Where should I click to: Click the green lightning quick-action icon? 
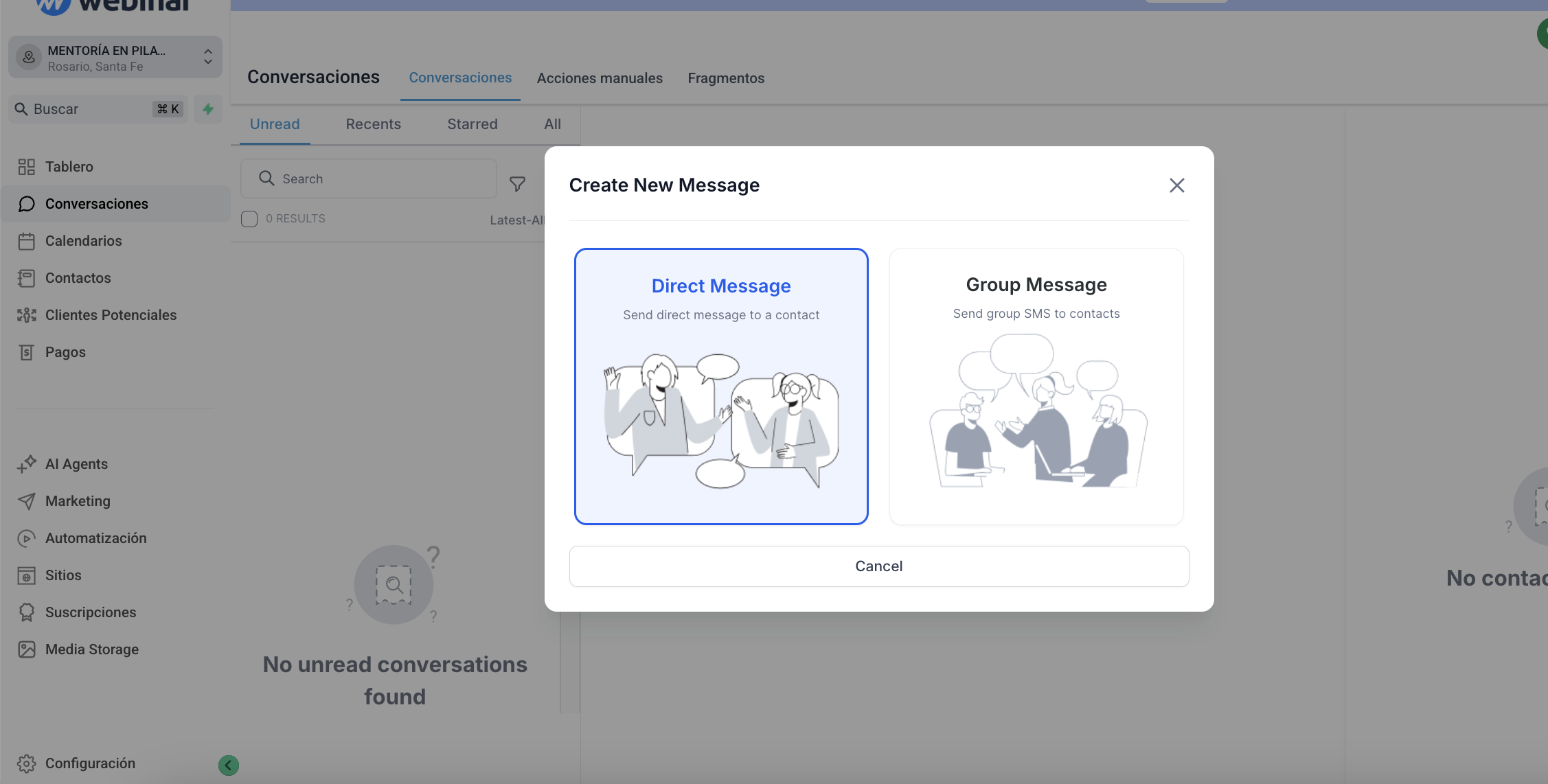pos(207,109)
